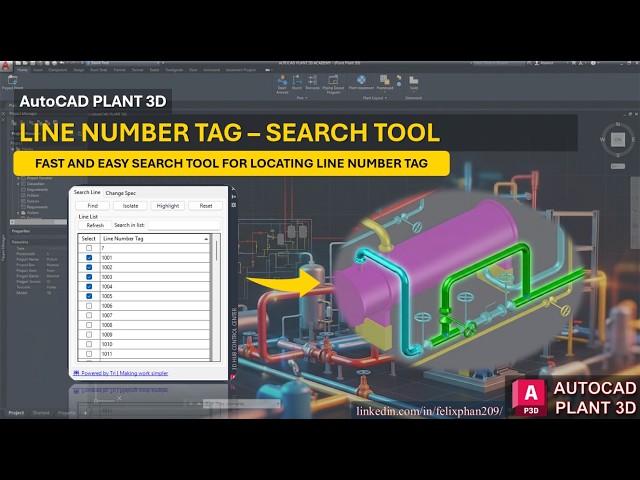640x480 pixels.
Task: Open the Powered by Tri link
Action: 121,373
